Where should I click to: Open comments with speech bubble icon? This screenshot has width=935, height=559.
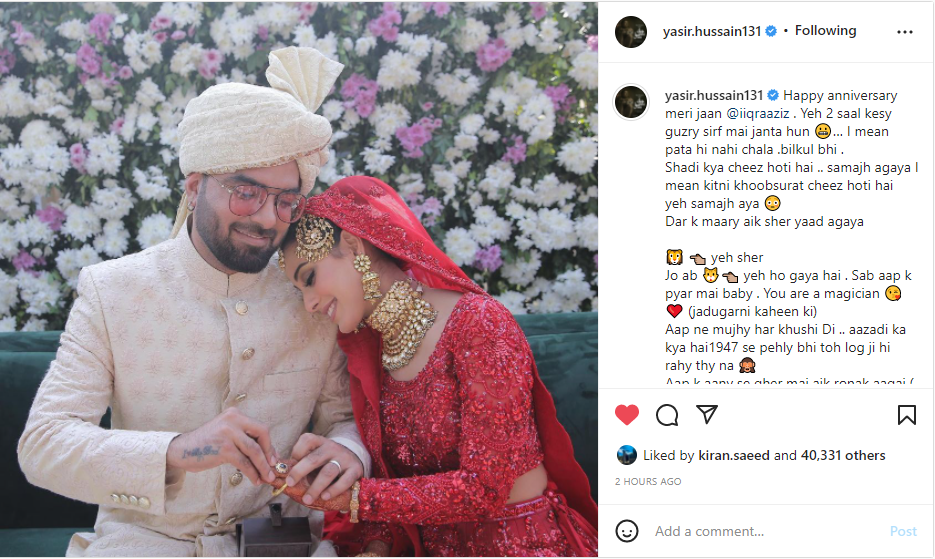(667, 415)
